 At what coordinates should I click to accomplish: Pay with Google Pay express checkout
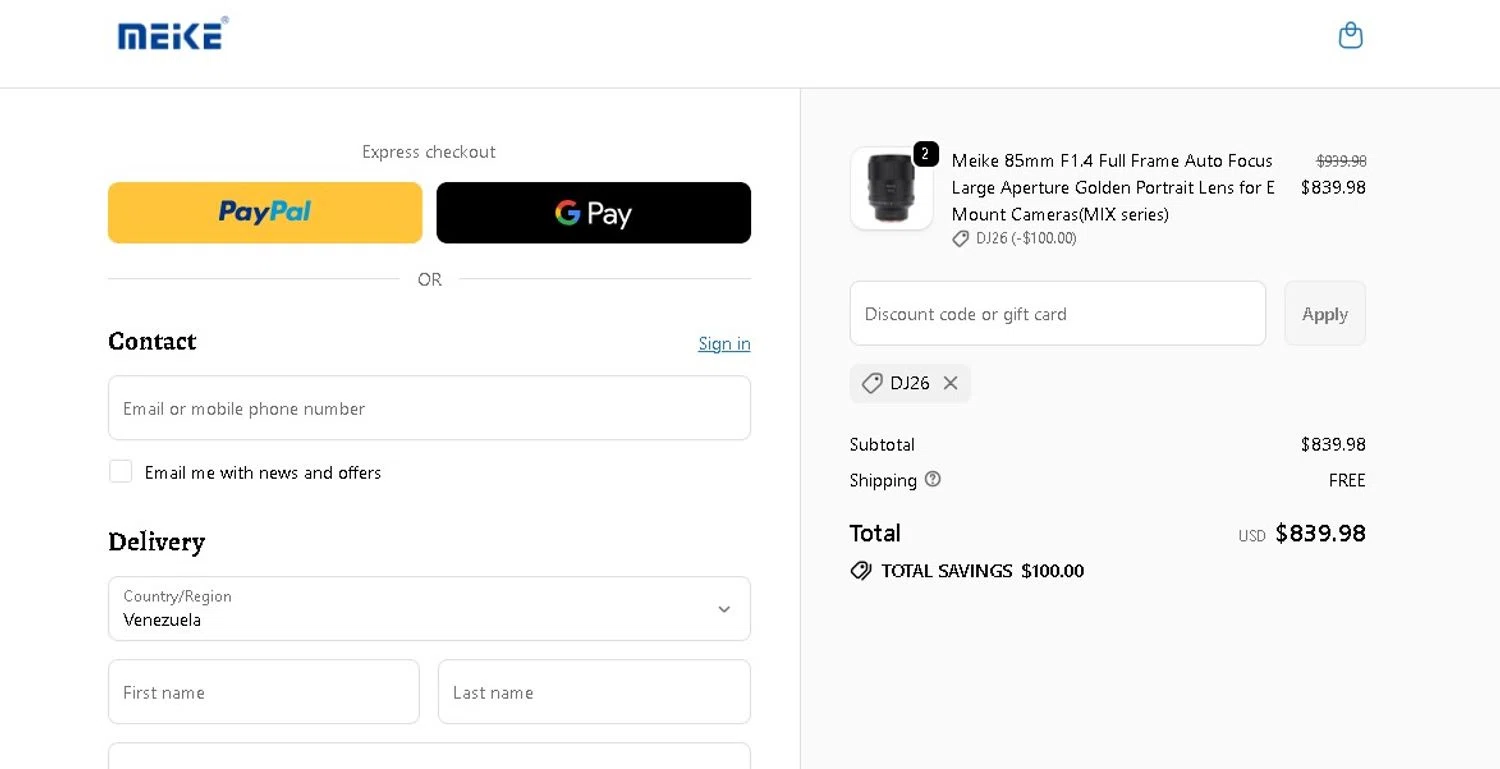coord(593,212)
